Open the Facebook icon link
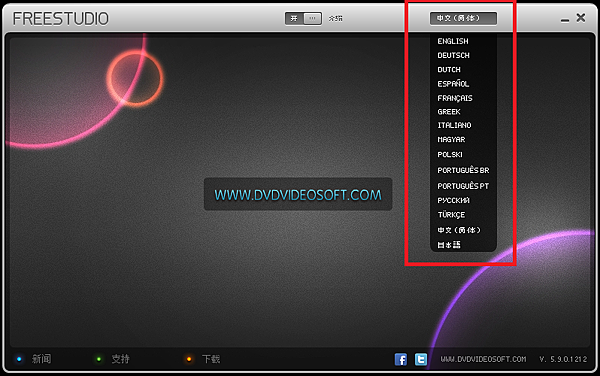 pos(401,359)
